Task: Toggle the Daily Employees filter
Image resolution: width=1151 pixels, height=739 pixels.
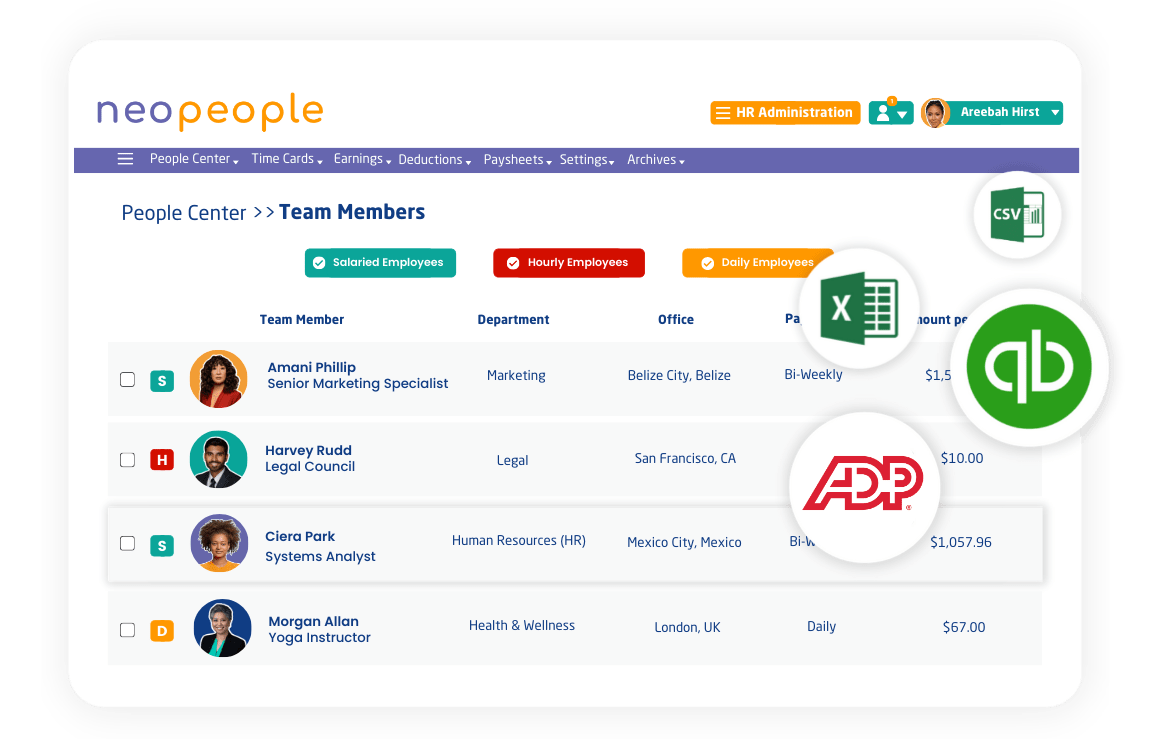Action: tap(756, 263)
